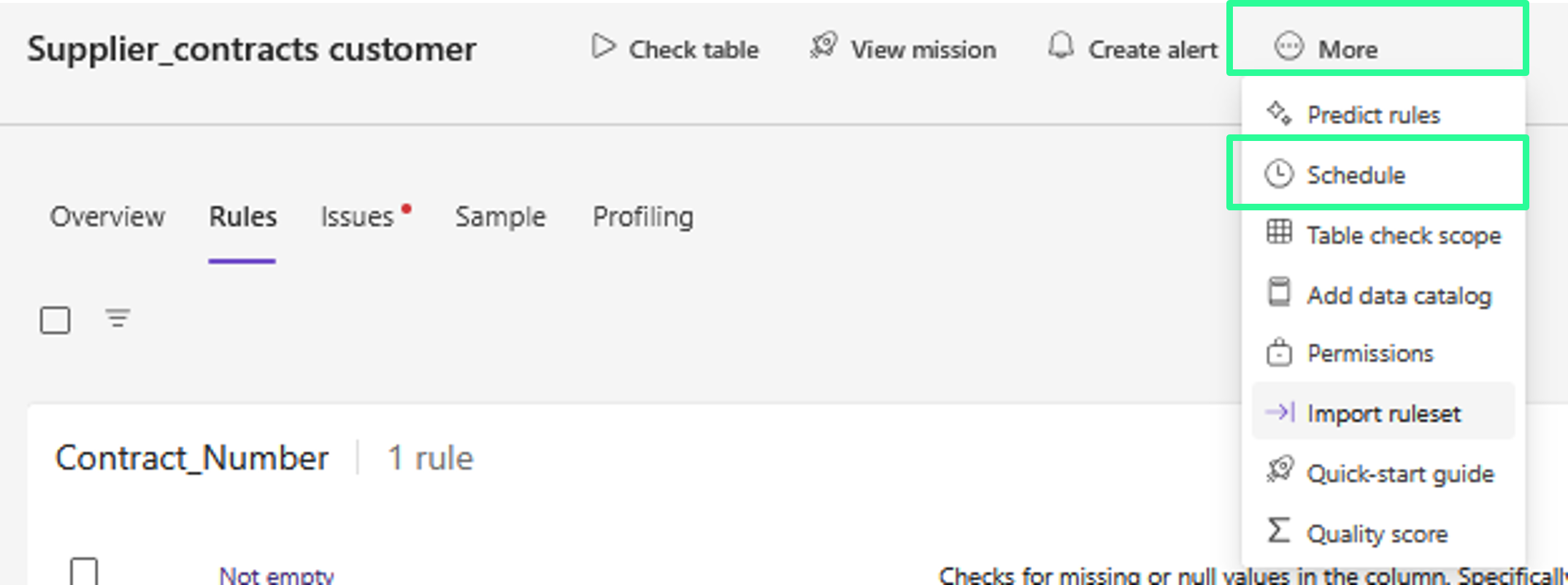Click the Create alert bell icon
1568x585 pixels.
pyautogui.click(x=1061, y=46)
